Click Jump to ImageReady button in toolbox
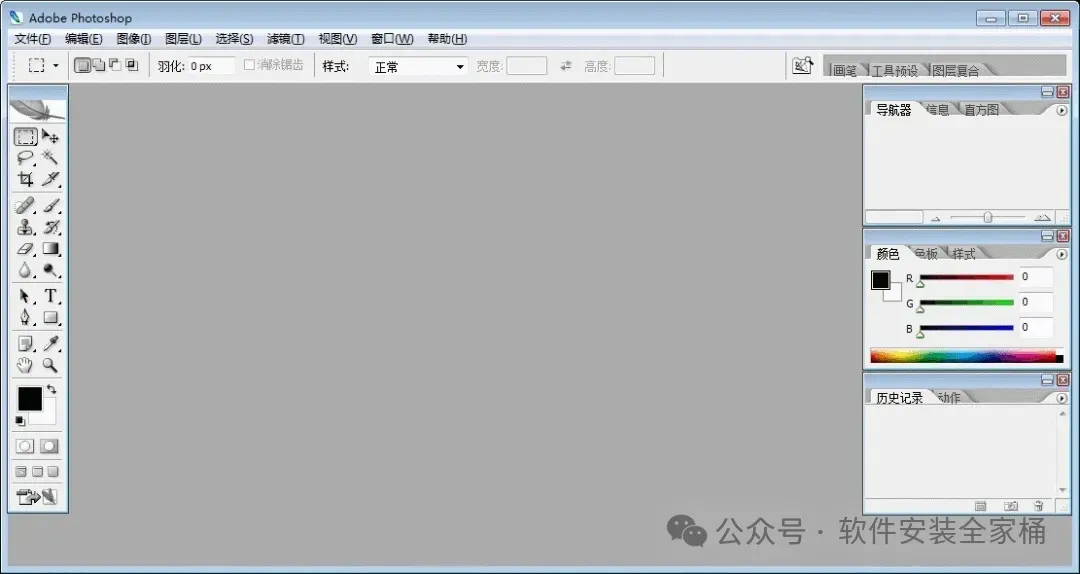The height and width of the screenshot is (574, 1080). click(37, 496)
